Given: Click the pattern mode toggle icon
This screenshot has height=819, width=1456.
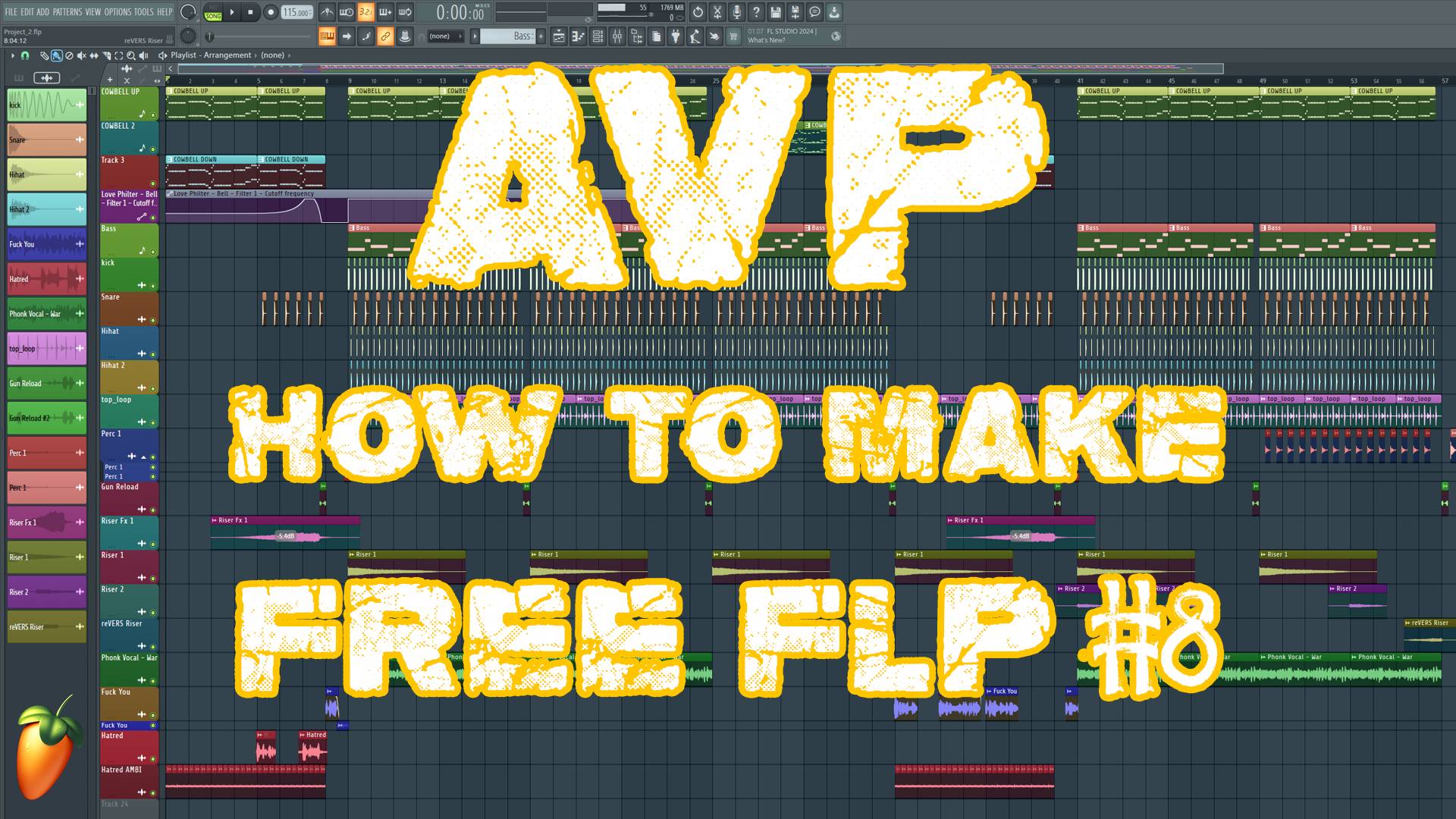Looking at the screenshot, I should [213, 12].
